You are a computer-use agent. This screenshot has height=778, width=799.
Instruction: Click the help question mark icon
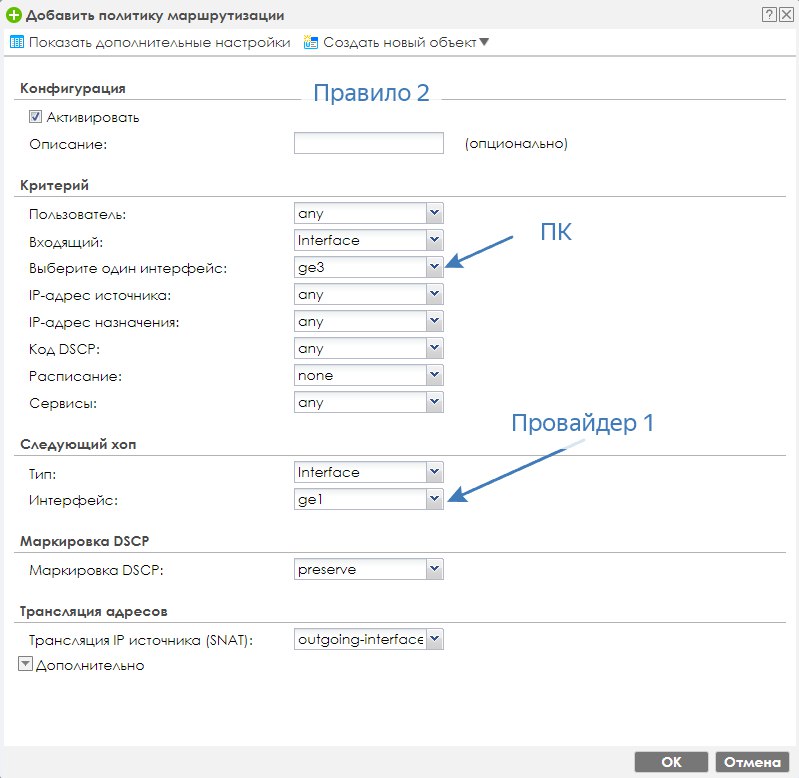[x=769, y=14]
